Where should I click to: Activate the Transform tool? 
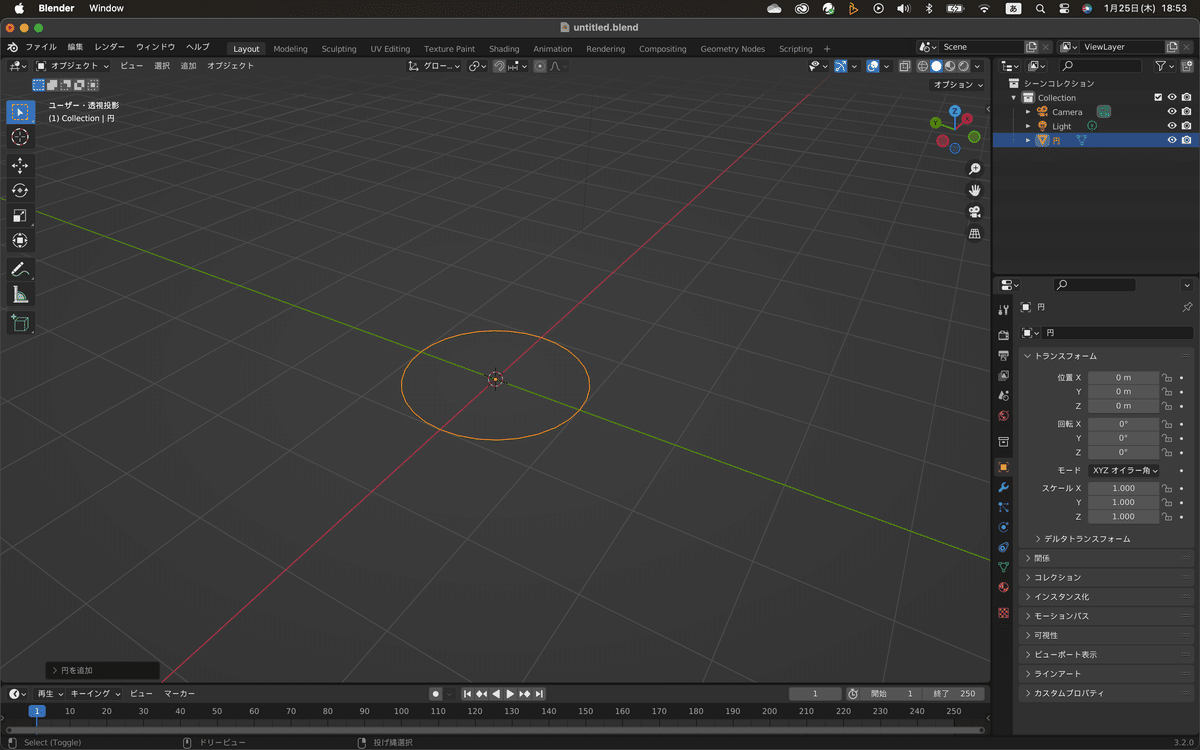pyautogui.click(x=20, y=240)
